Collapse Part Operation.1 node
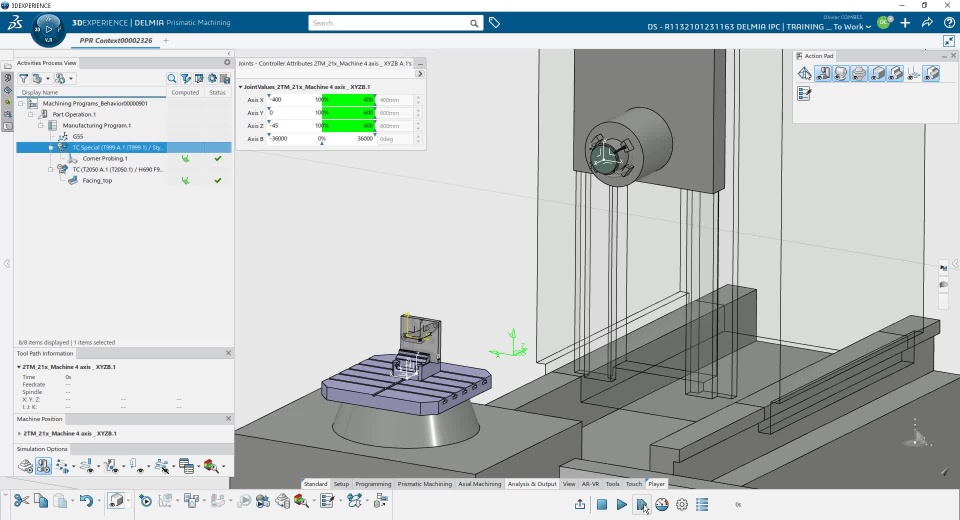Image resolution: width=960 pixels, height=520 pixels. click(x=31, y=115)
